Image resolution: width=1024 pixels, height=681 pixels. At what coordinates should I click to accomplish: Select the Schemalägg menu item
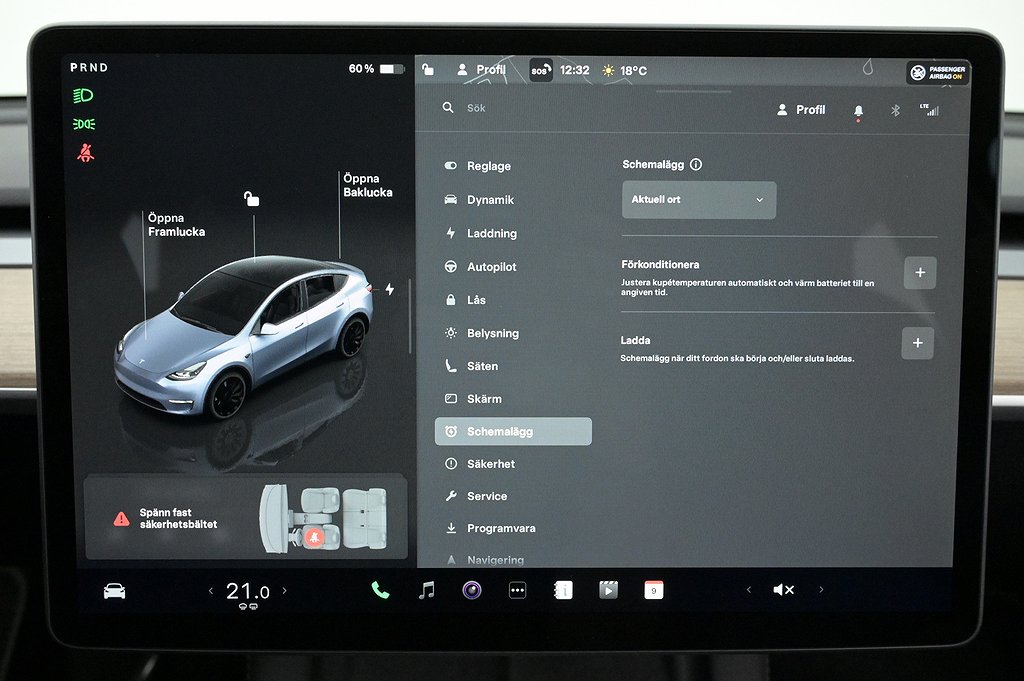point(513,432)
